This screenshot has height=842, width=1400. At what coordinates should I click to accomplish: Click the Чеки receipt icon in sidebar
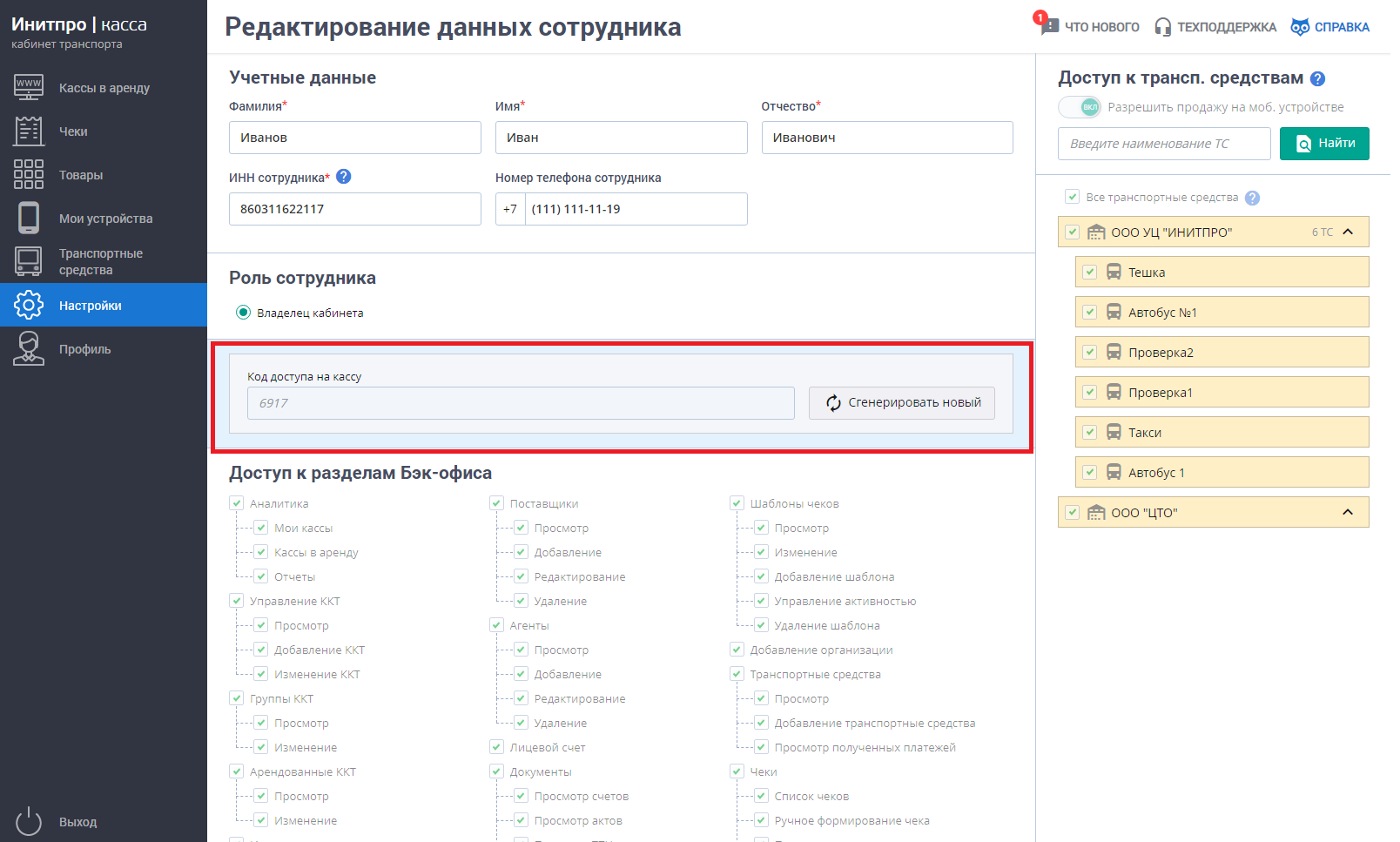29,131
